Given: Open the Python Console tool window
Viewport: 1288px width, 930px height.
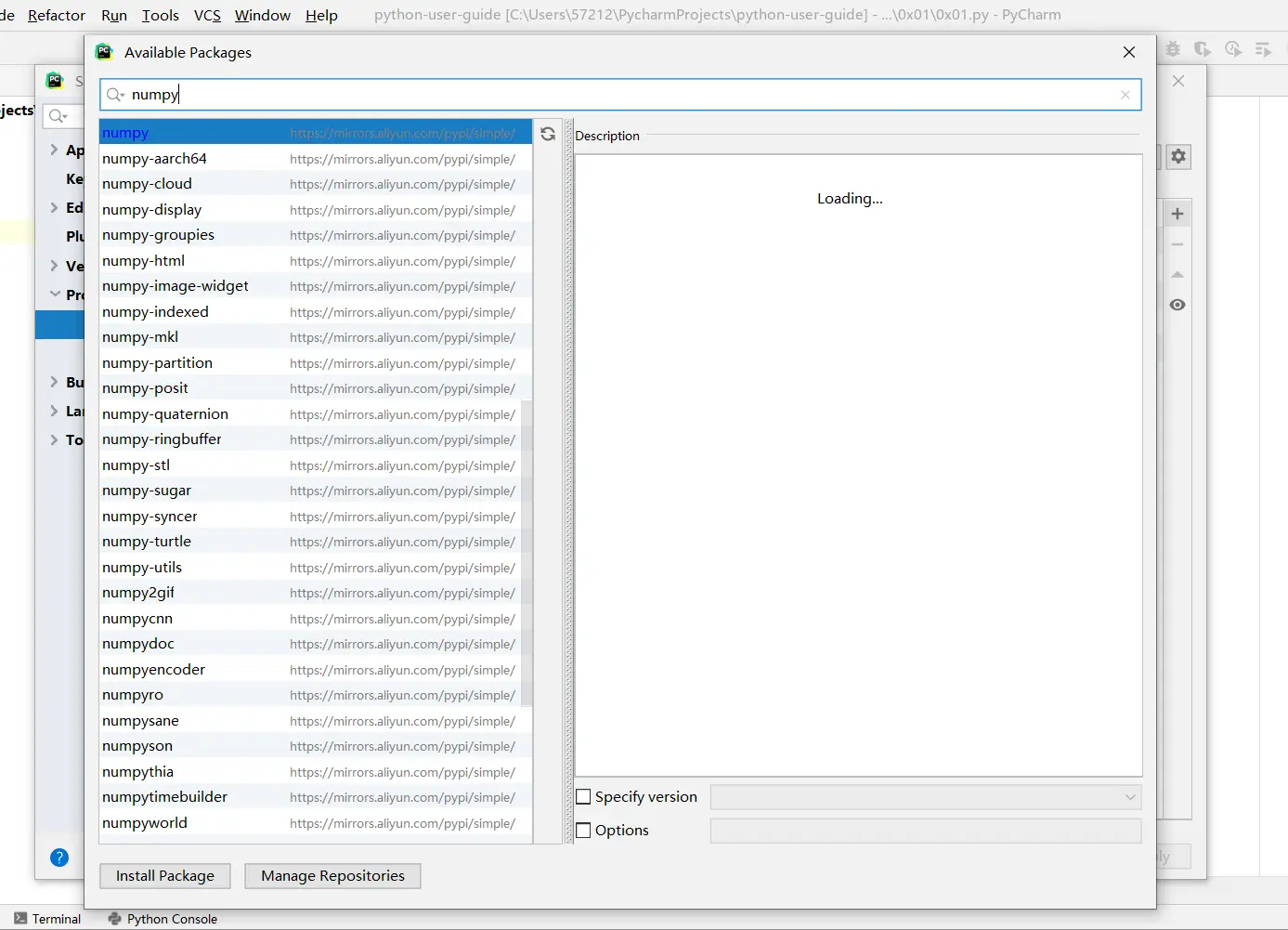Looking at the screenshot, I should pyautogui.click(x=163, y=919).
